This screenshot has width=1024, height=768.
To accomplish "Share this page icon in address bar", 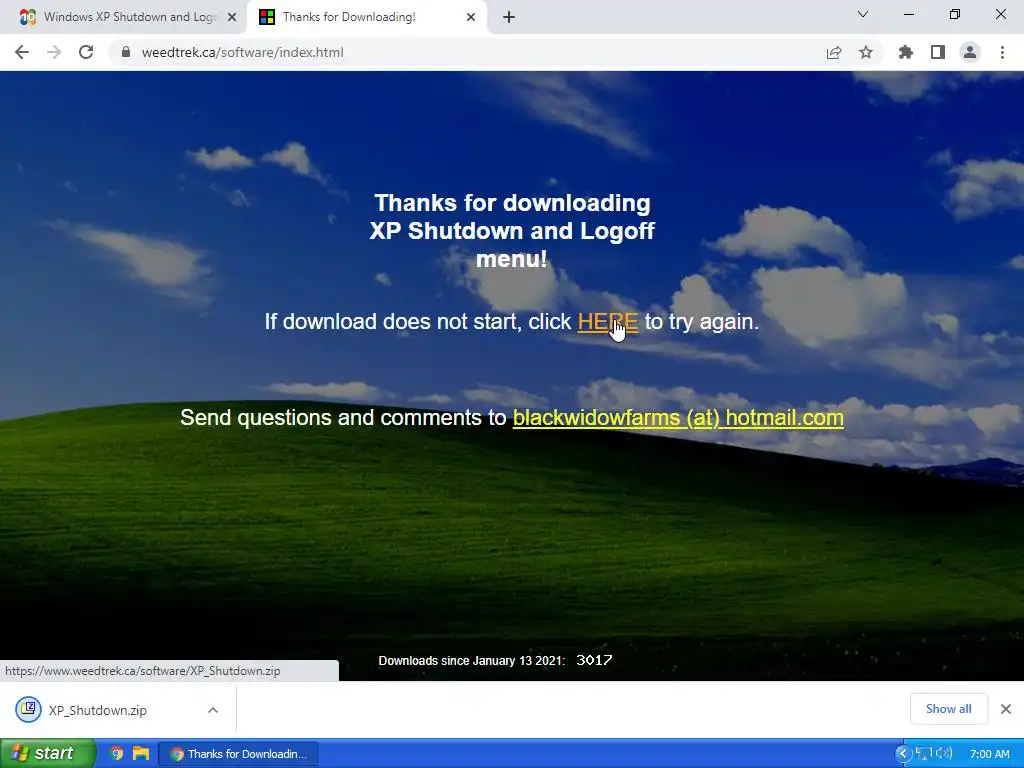I will [x=834, y=52].
